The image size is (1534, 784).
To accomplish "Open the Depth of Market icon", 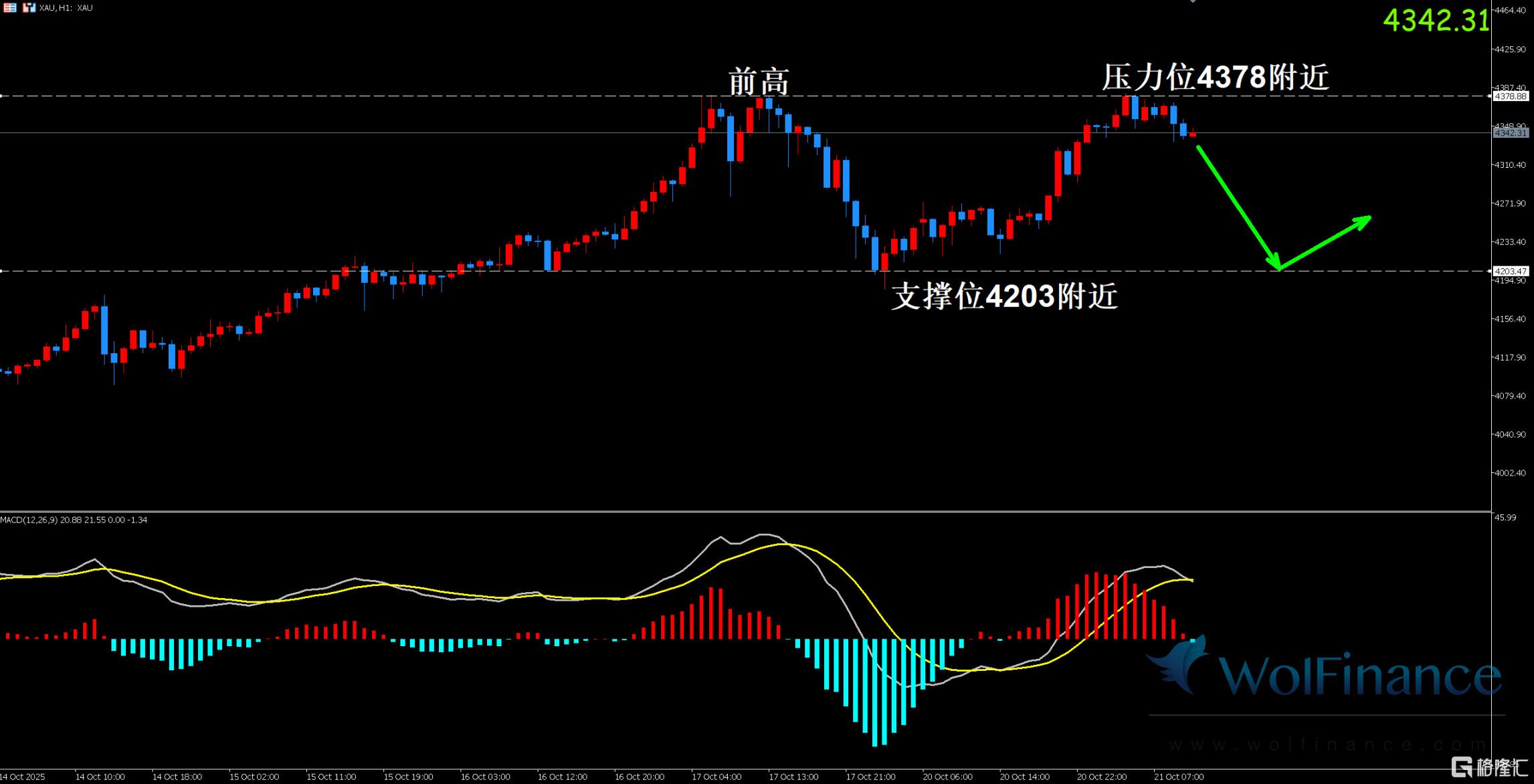I will click(10, 8).
